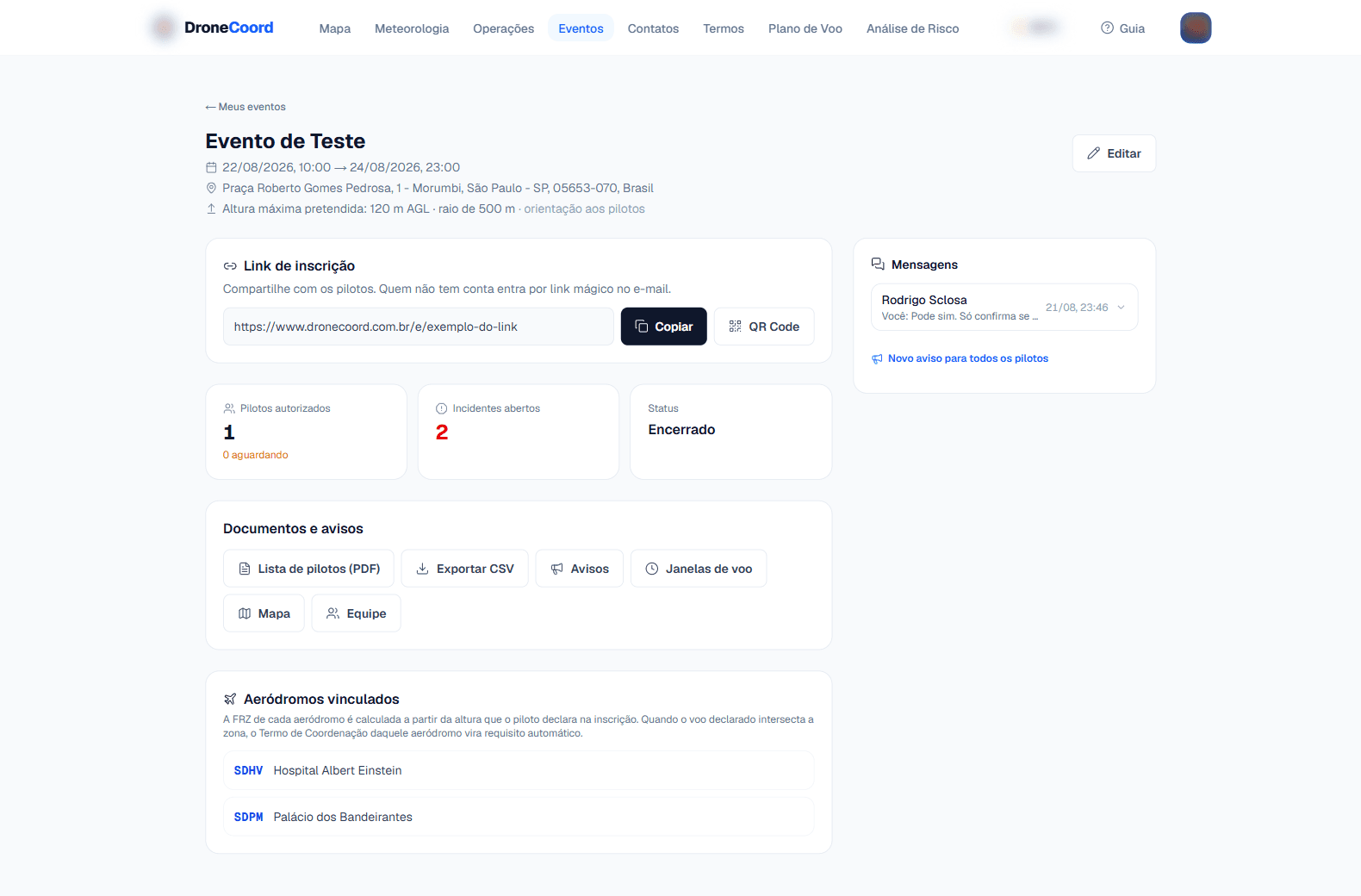Screen dimensions: 1361x896
Task: Click the pencil icon on Editar
Action: tap(1093, 153)
